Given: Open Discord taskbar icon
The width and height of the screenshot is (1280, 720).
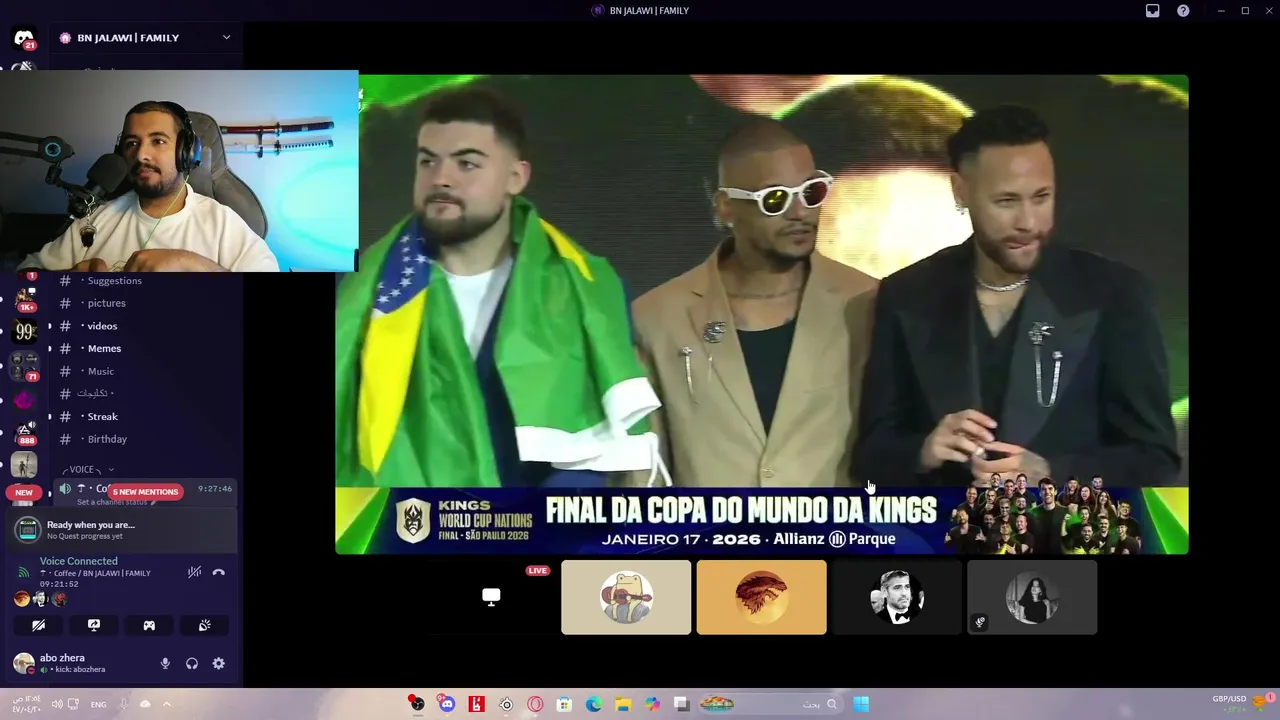Looking at the screenshot, I should tap(447, 704).
